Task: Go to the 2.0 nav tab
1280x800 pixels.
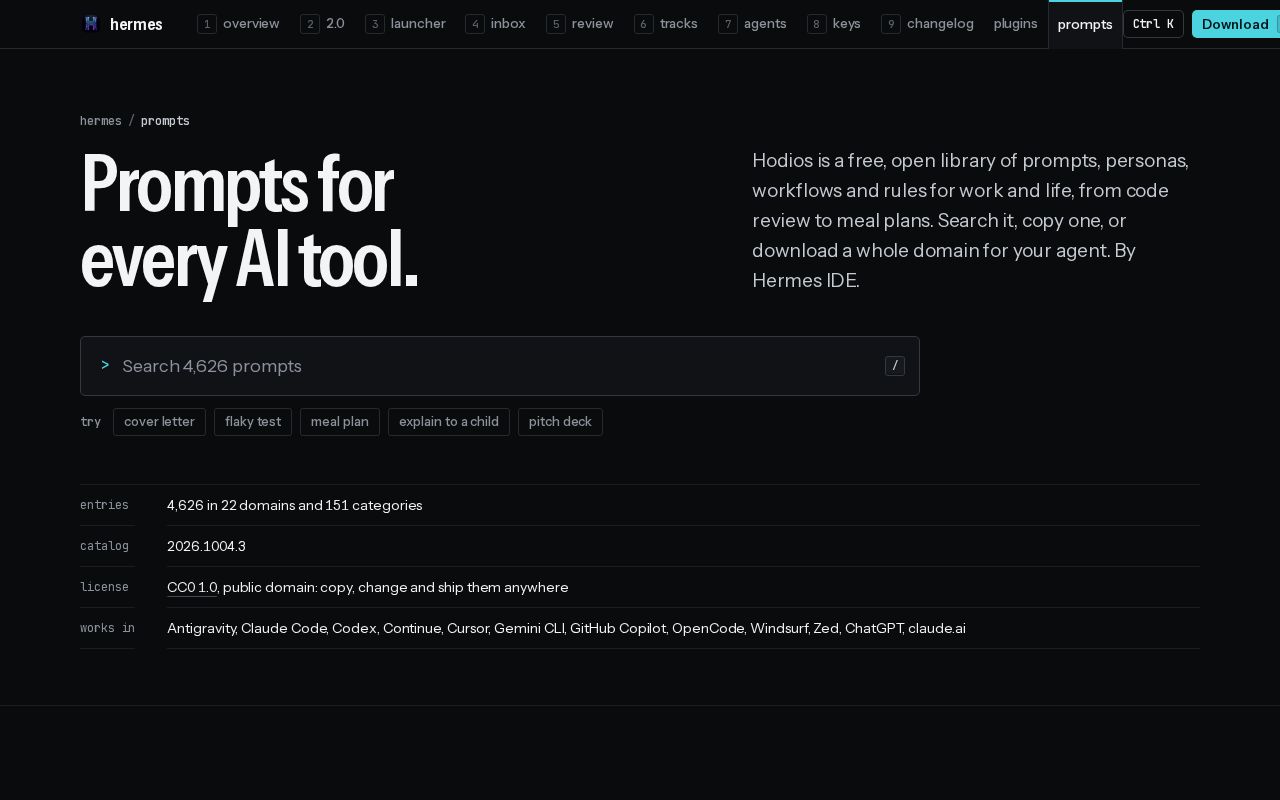Action: [322, 23]
